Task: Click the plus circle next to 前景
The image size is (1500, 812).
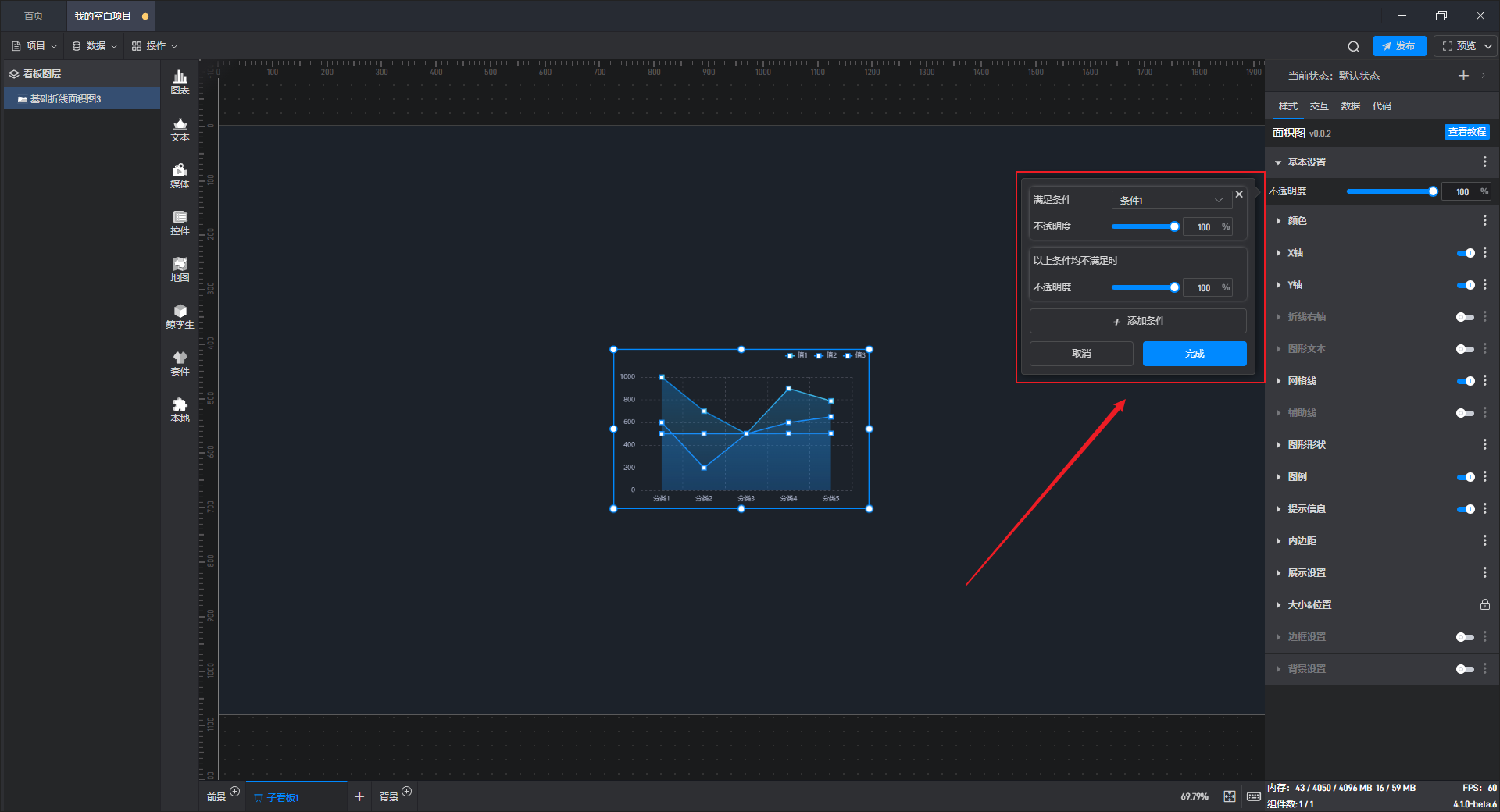Action: (234, 791)
